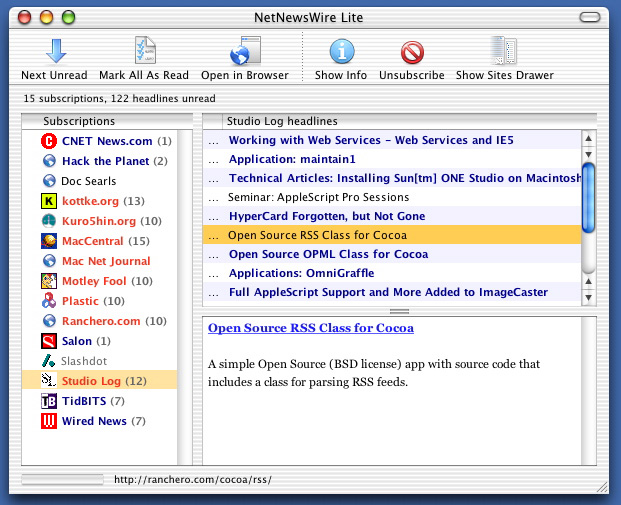
Task: Select the Wired News feed
Action: click(93, 421)
